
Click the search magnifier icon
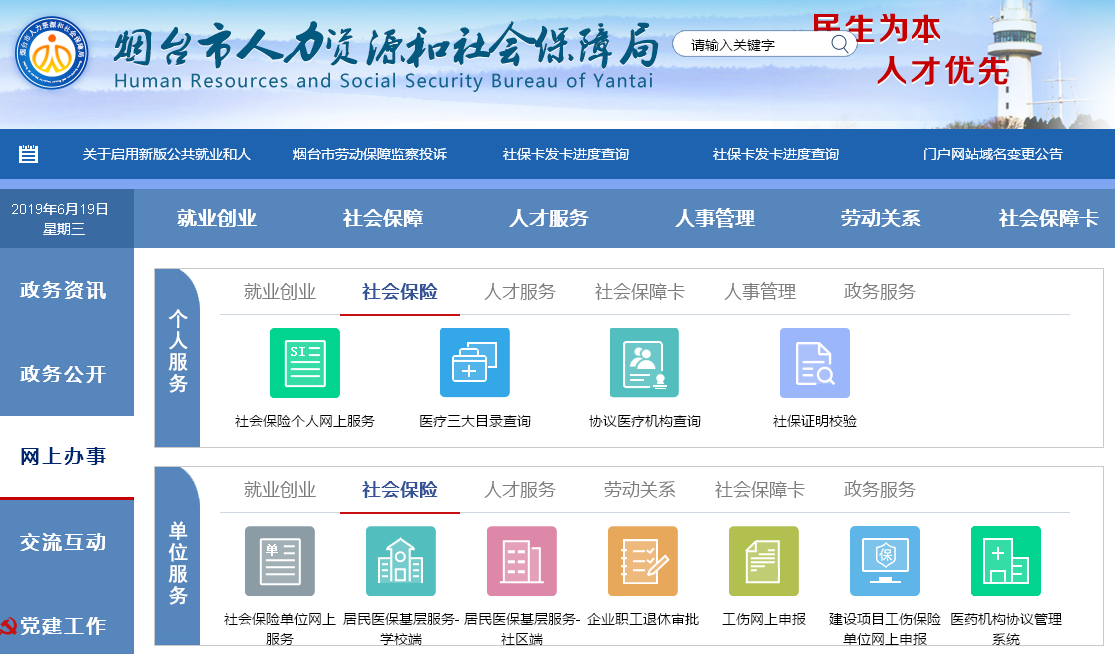tap(840, 44)
